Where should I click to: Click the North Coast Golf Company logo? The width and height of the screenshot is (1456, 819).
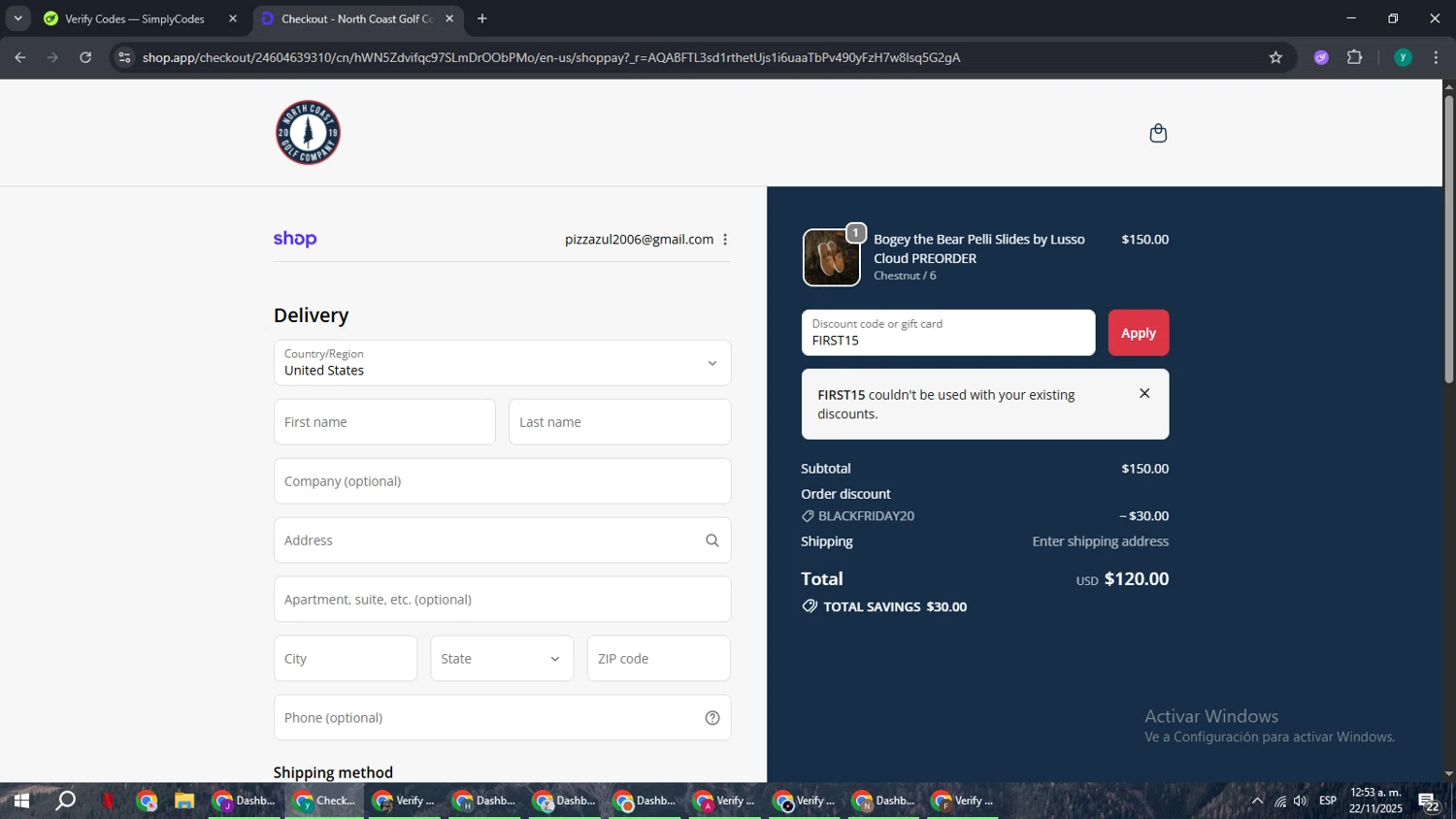[x=308, y=133]
